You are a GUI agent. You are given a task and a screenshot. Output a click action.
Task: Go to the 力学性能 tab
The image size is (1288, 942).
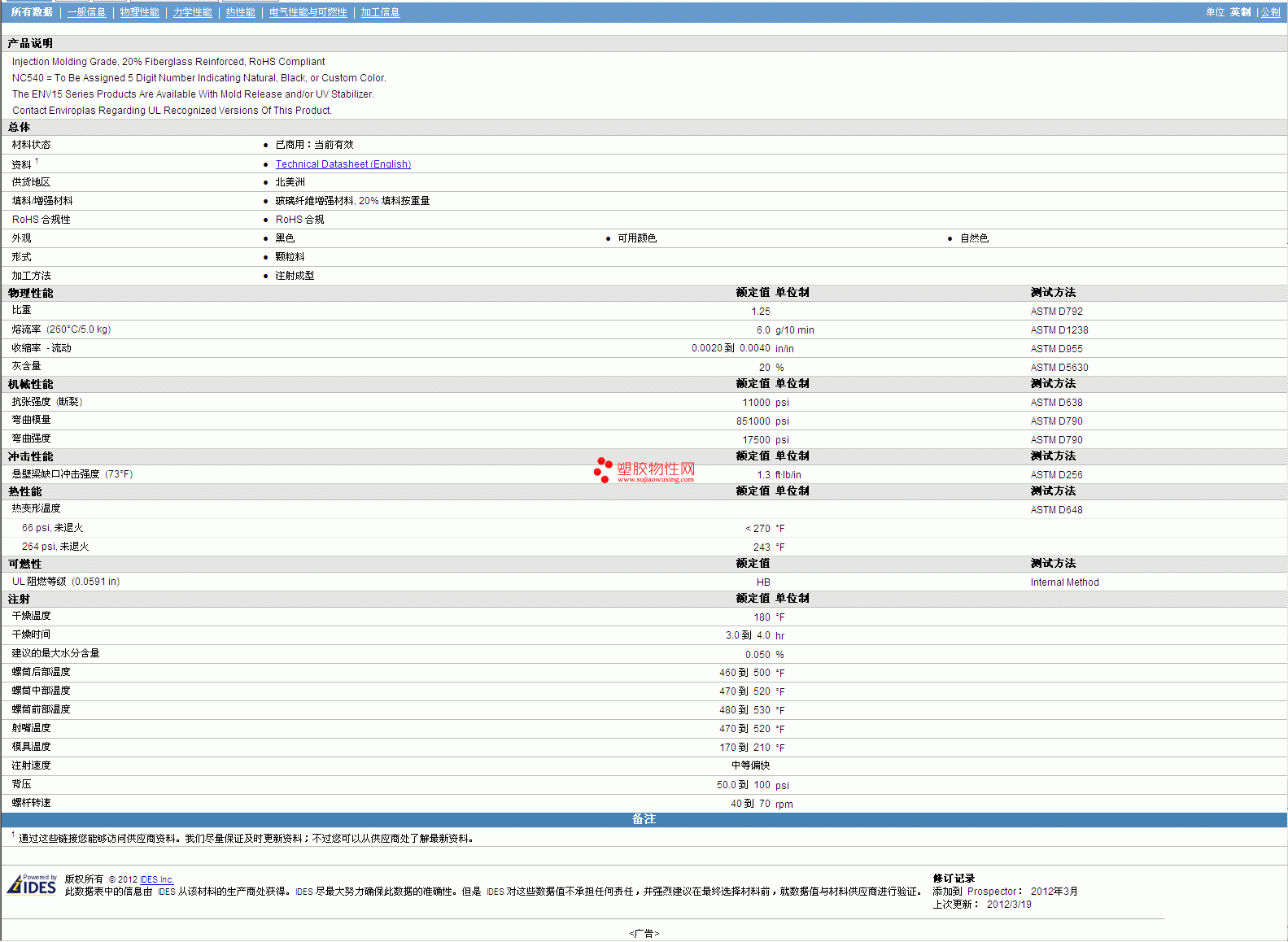click(x=192, y=12)
